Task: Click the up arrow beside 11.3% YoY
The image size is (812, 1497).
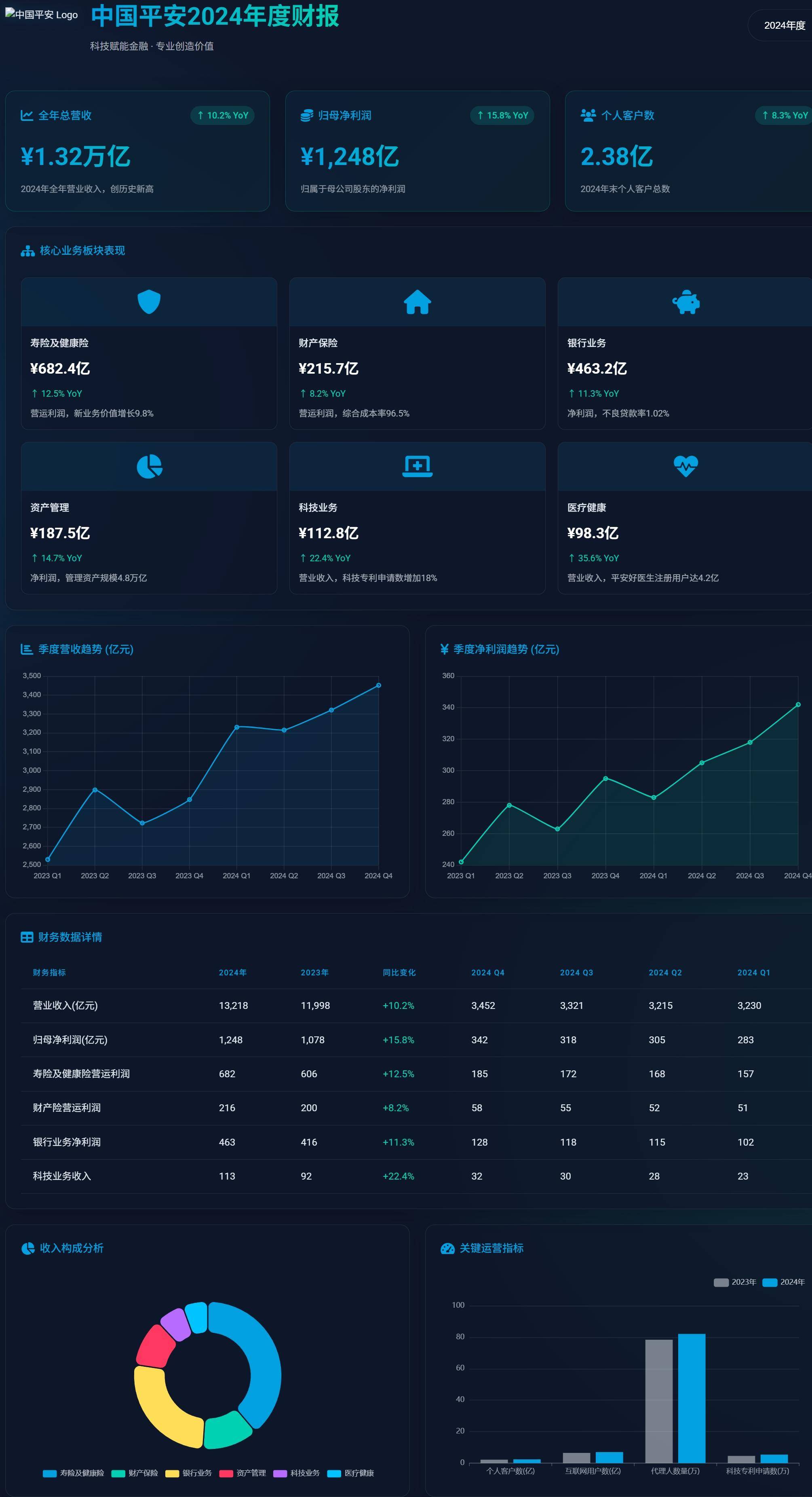Action: coord(572,393)
